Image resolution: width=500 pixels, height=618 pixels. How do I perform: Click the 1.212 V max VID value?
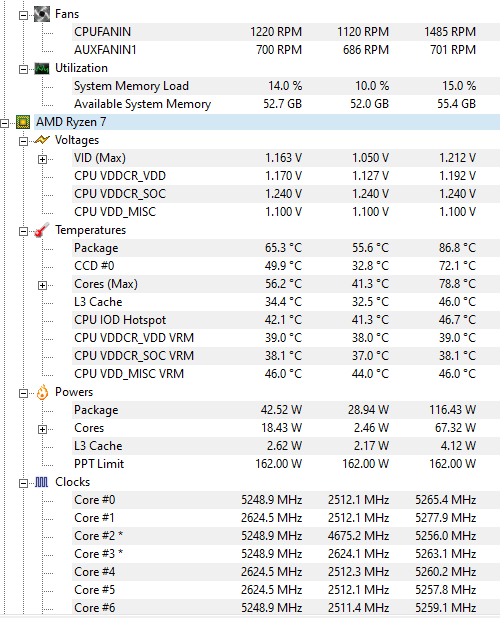[x=458, y=158]
